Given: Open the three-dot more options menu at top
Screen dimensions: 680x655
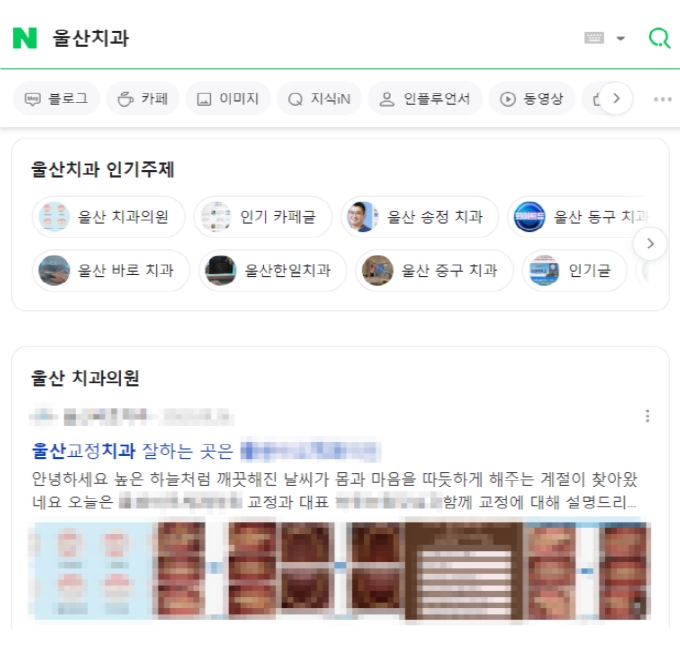Looking at the screenshot, I should coord(662,99).
